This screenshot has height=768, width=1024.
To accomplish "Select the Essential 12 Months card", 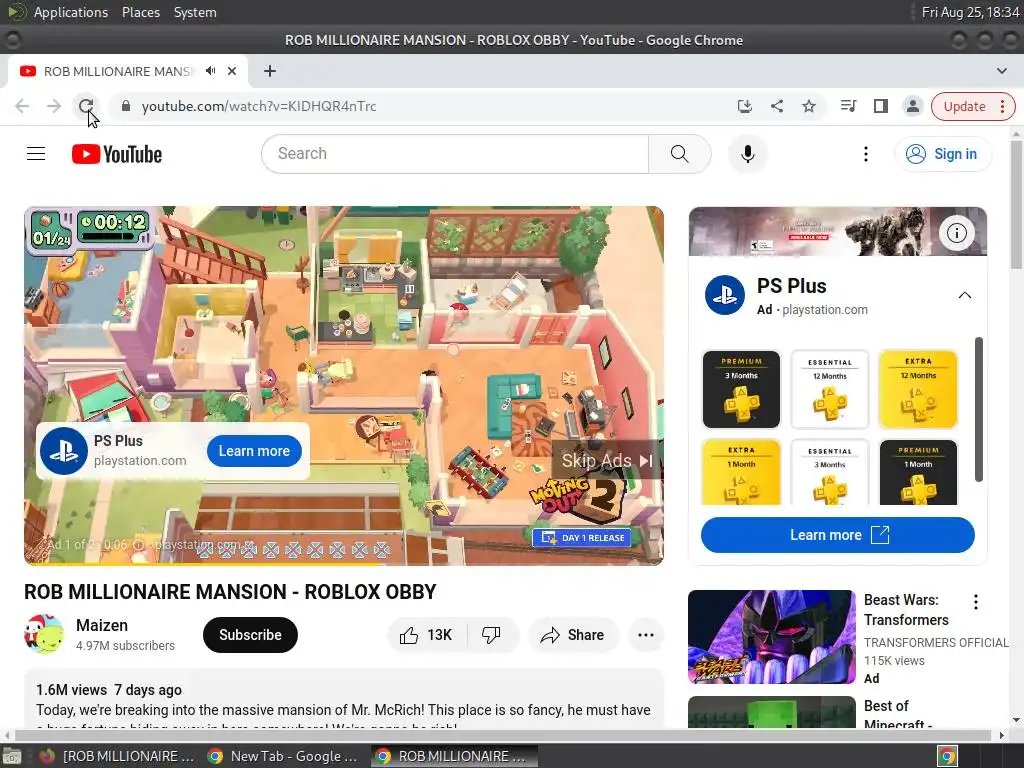I will [x=830, y=389].
